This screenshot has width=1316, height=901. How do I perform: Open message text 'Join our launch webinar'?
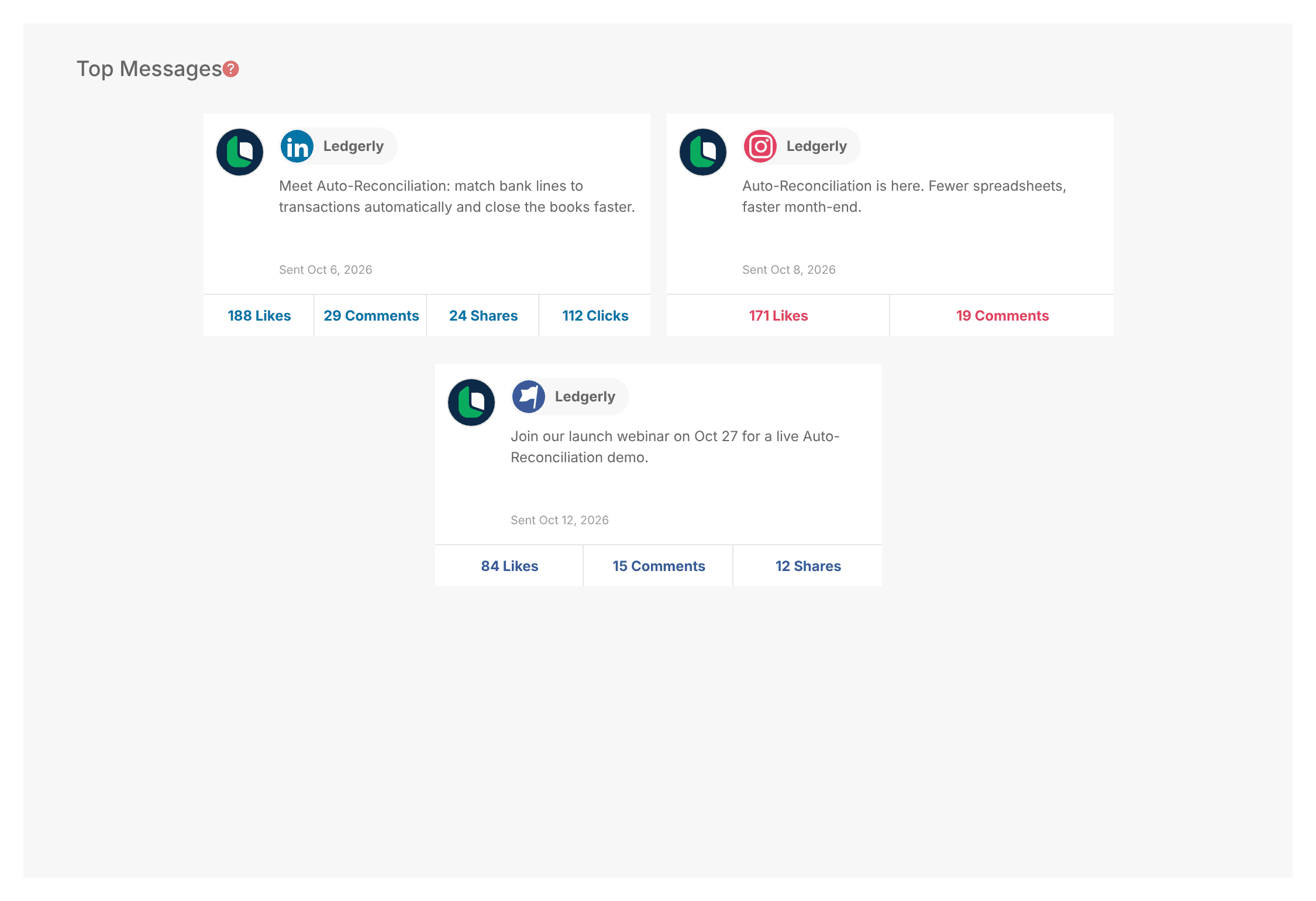point(675,447)
